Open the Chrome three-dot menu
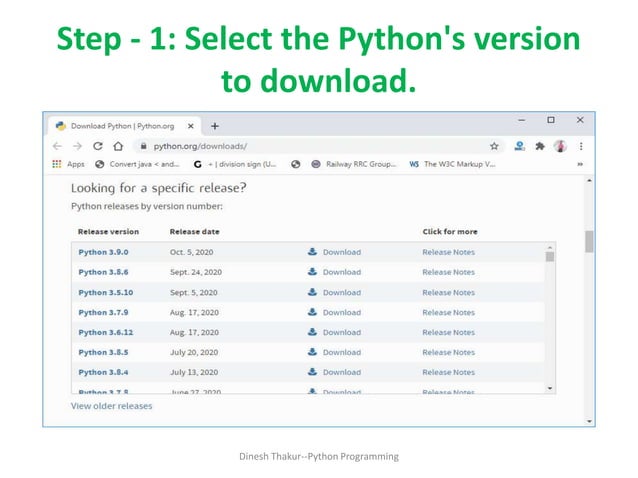 pos(581,146)
